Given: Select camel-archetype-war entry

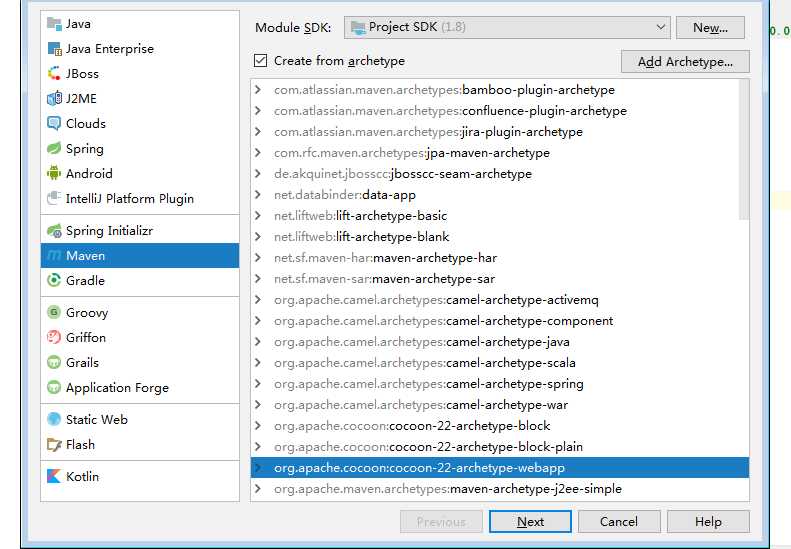Looking at the screenshot, I should coord(499,405).
